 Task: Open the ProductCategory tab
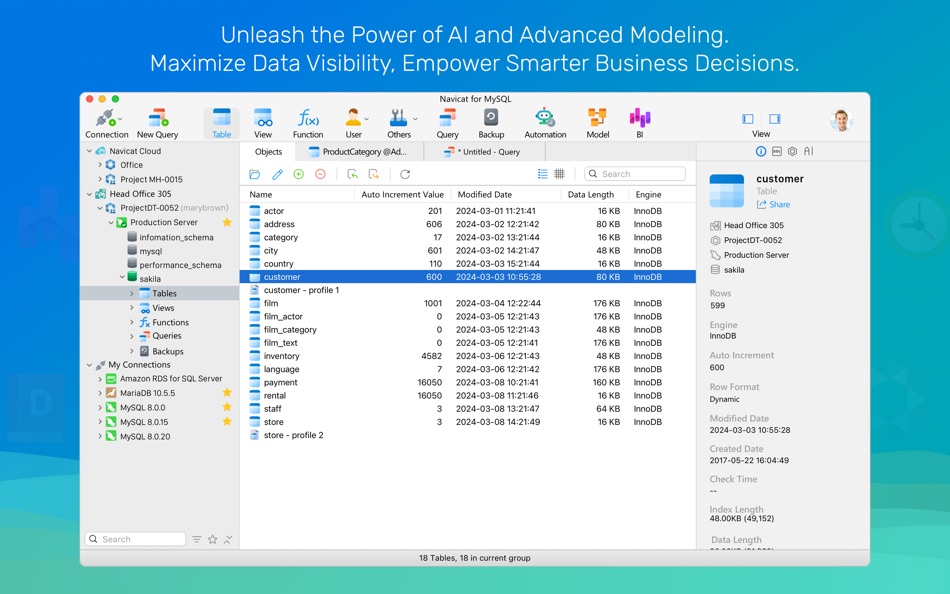coord(358,152)
